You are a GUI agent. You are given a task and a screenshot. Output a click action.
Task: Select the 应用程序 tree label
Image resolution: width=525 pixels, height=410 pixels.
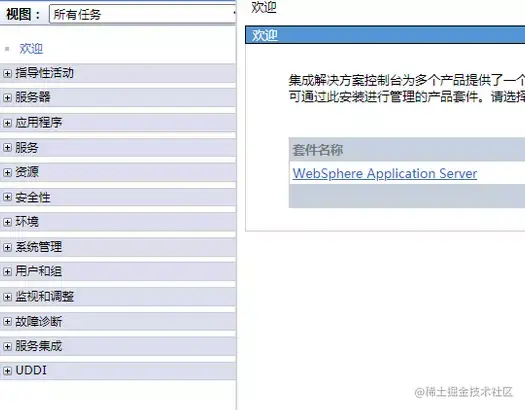tap(39, 122)
